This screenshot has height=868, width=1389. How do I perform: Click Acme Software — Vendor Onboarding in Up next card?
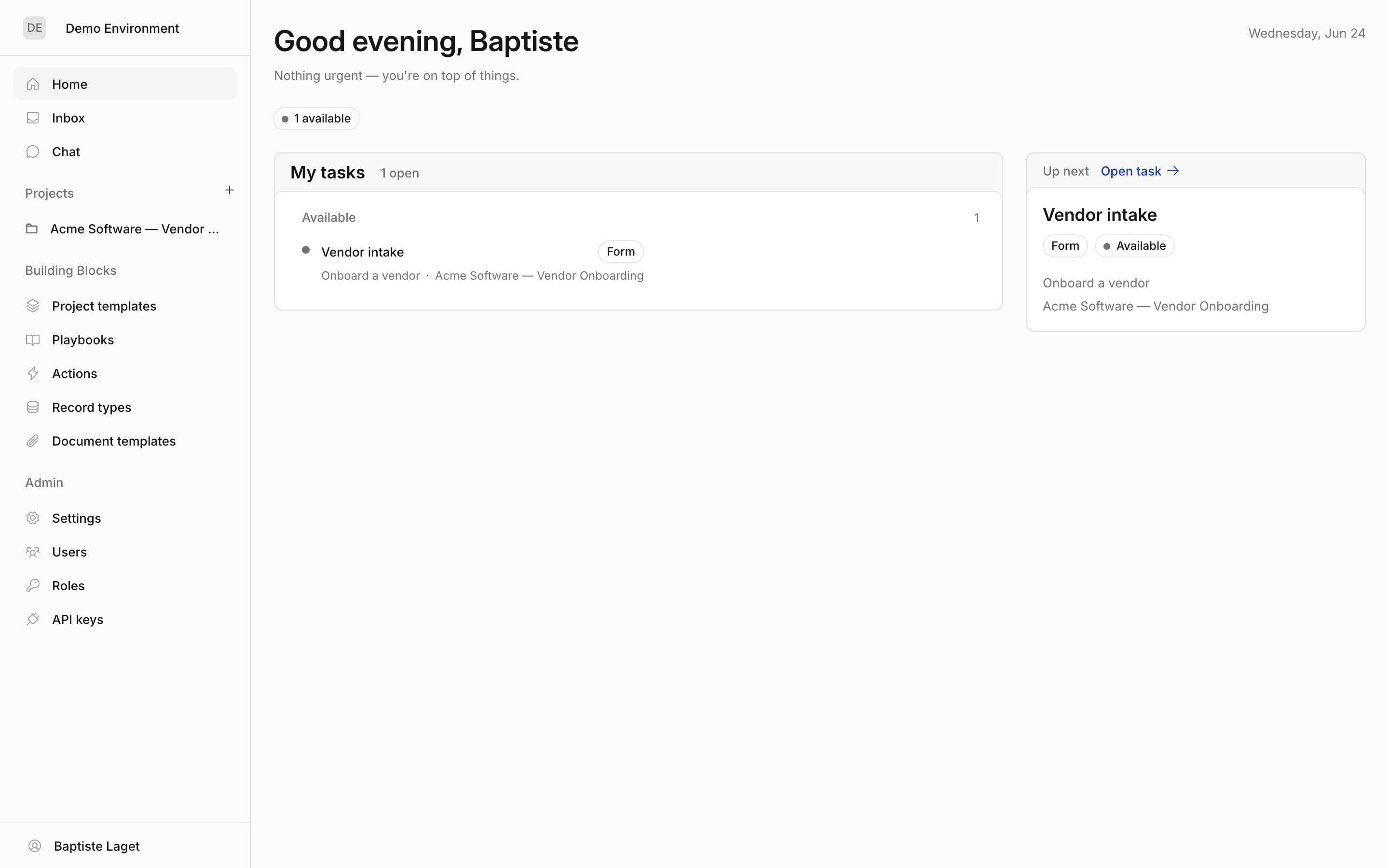[x=1156, y=306]
